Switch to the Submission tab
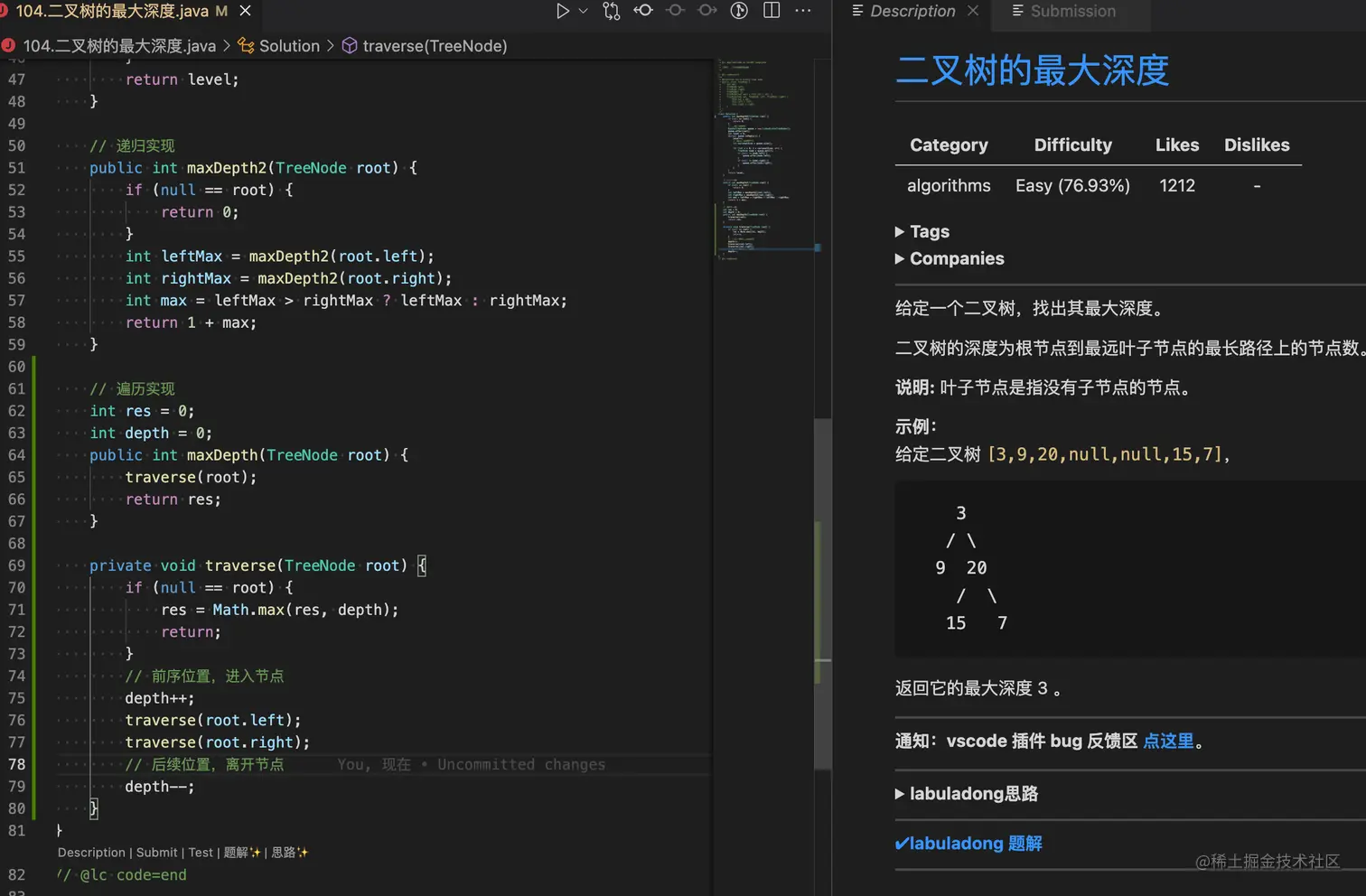 [x=1072, y=11]
